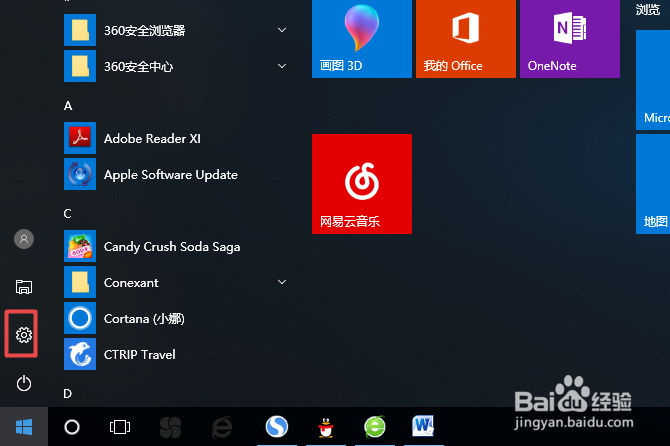The height and width of the screenshot is (446, 670).
Task: Open the 地图 tile
Action: click(x=653, y=184)
